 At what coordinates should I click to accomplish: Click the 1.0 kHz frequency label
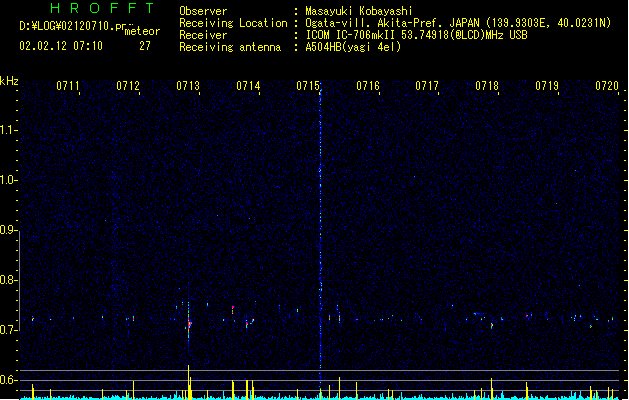[x=8, y=180]
